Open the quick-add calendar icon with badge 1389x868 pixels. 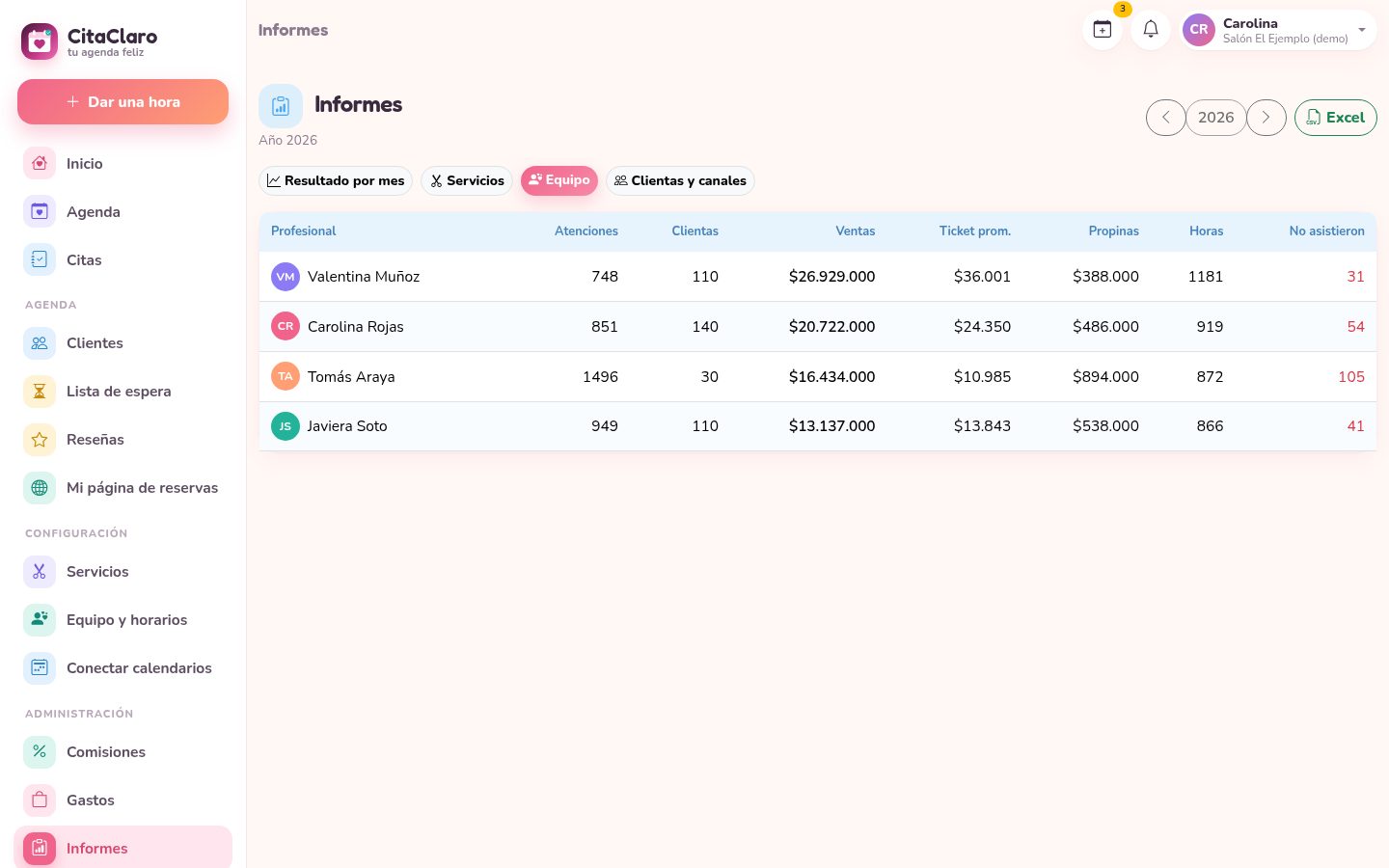1103,30
